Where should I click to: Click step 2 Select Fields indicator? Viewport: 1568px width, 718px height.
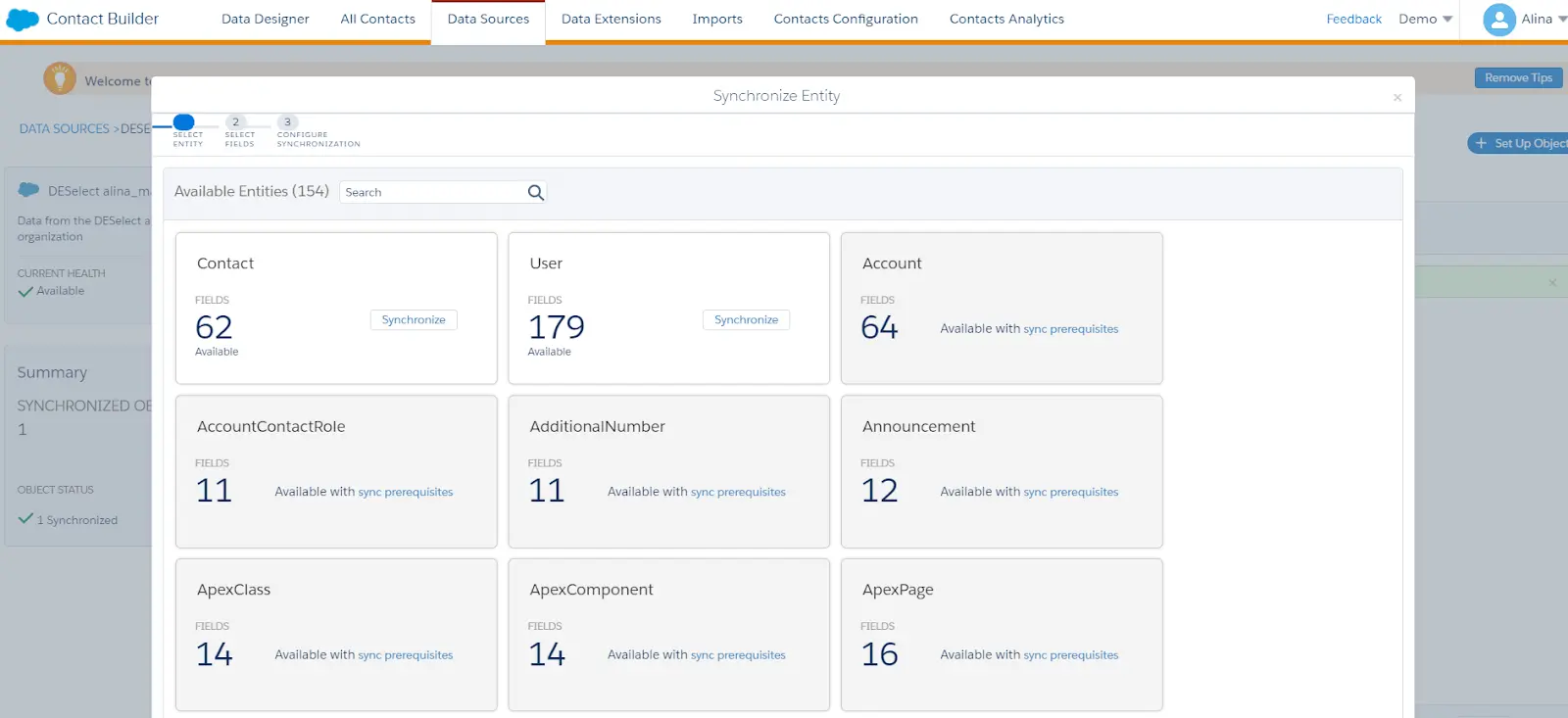point(236,122)
